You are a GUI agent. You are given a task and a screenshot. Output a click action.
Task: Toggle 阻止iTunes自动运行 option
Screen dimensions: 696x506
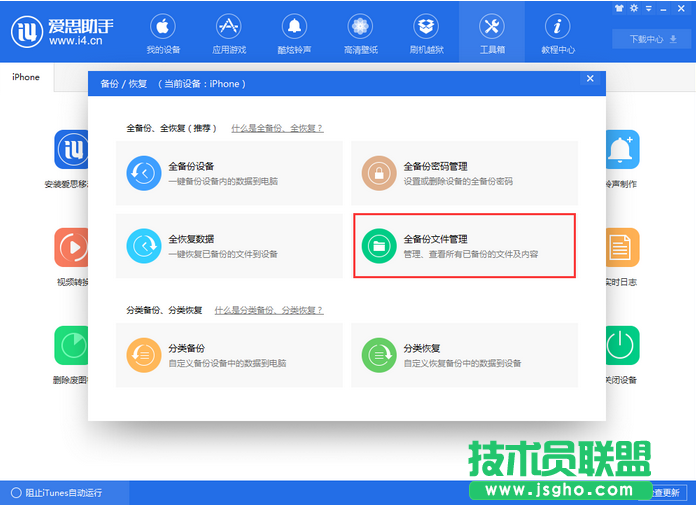point(56,493)
